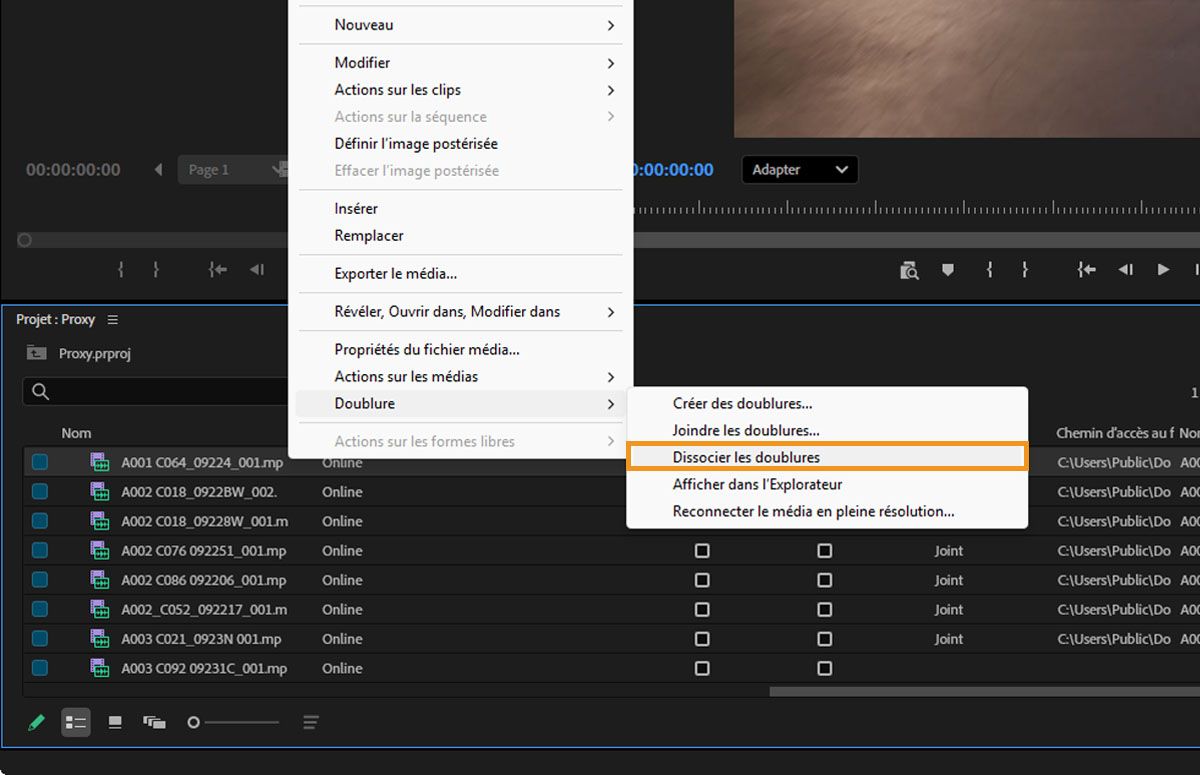
Task: Click the Step Back one frame icon
Action: 1125,270
